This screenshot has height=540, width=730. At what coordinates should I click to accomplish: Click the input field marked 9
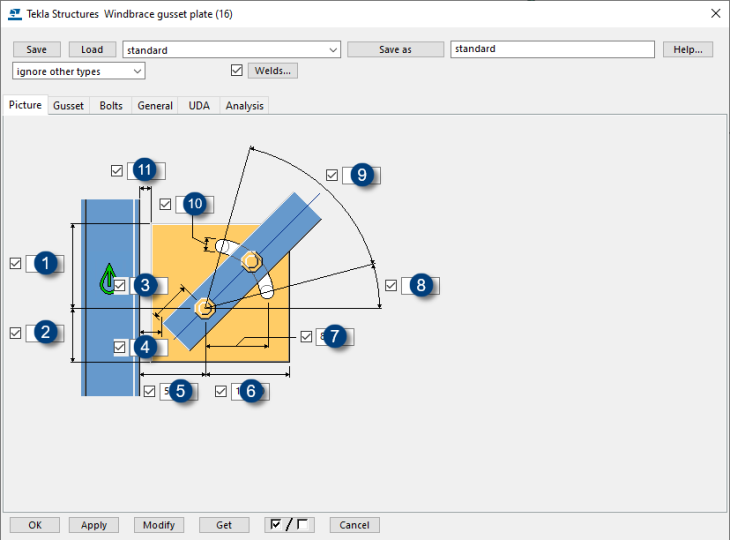coord(361,176)
